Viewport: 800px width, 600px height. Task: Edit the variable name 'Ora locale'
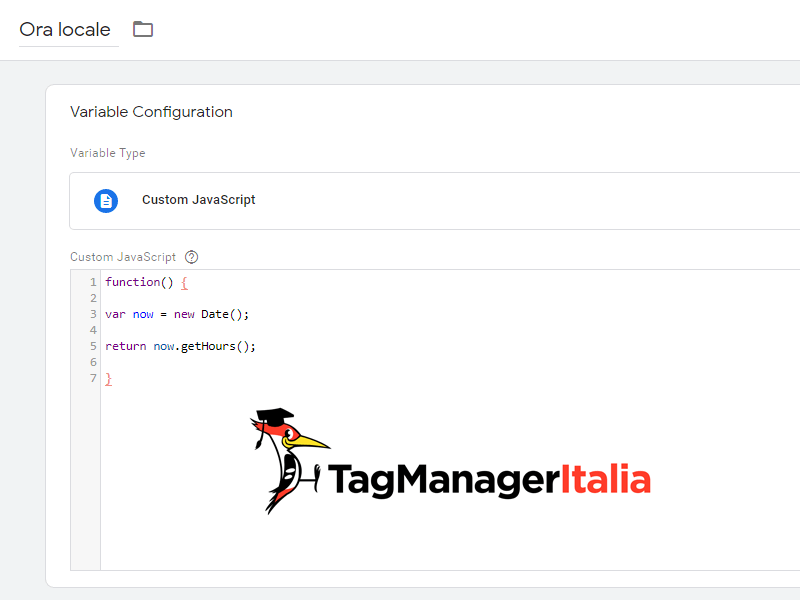click(x=65, y=30)
